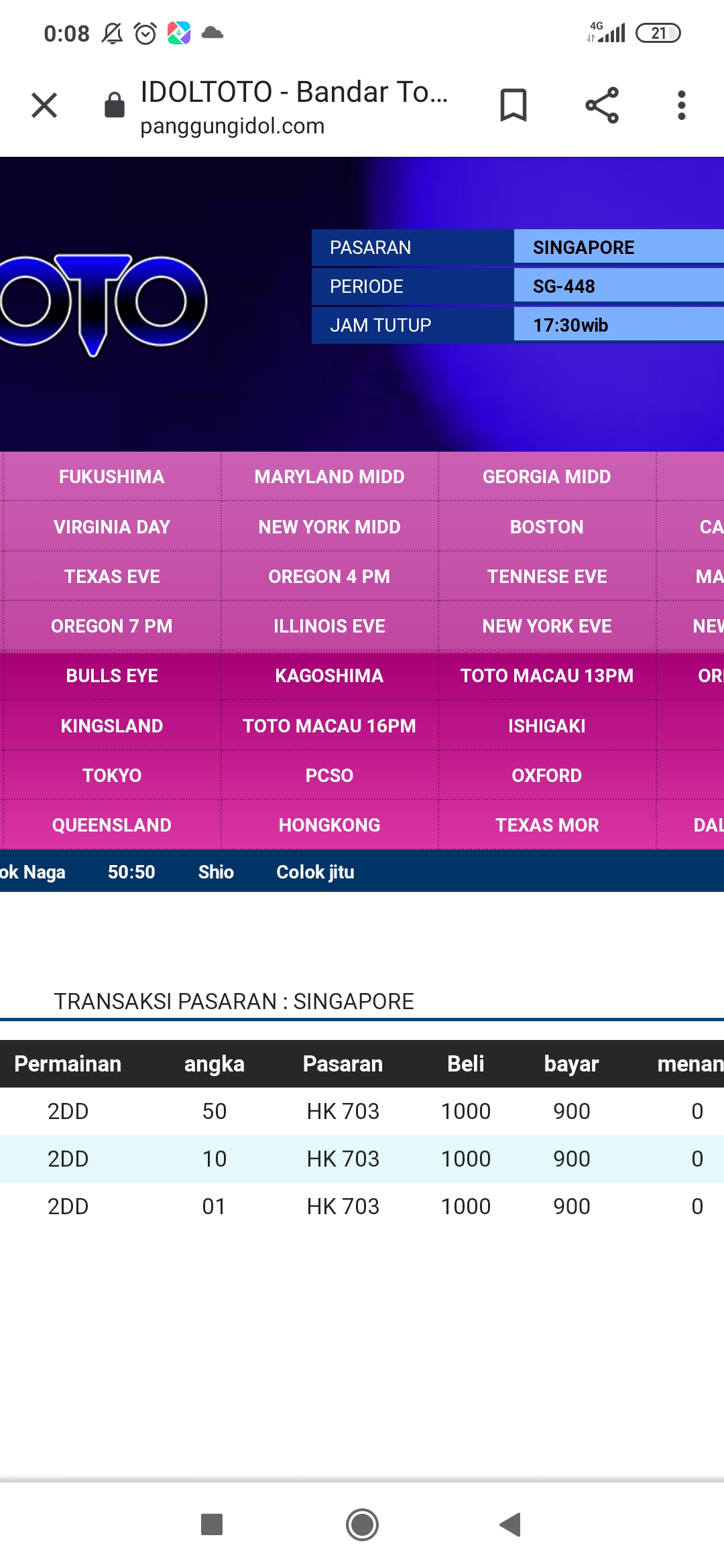
Task: Choose the HONGKONG market
Action: click(x=329, y=825)
